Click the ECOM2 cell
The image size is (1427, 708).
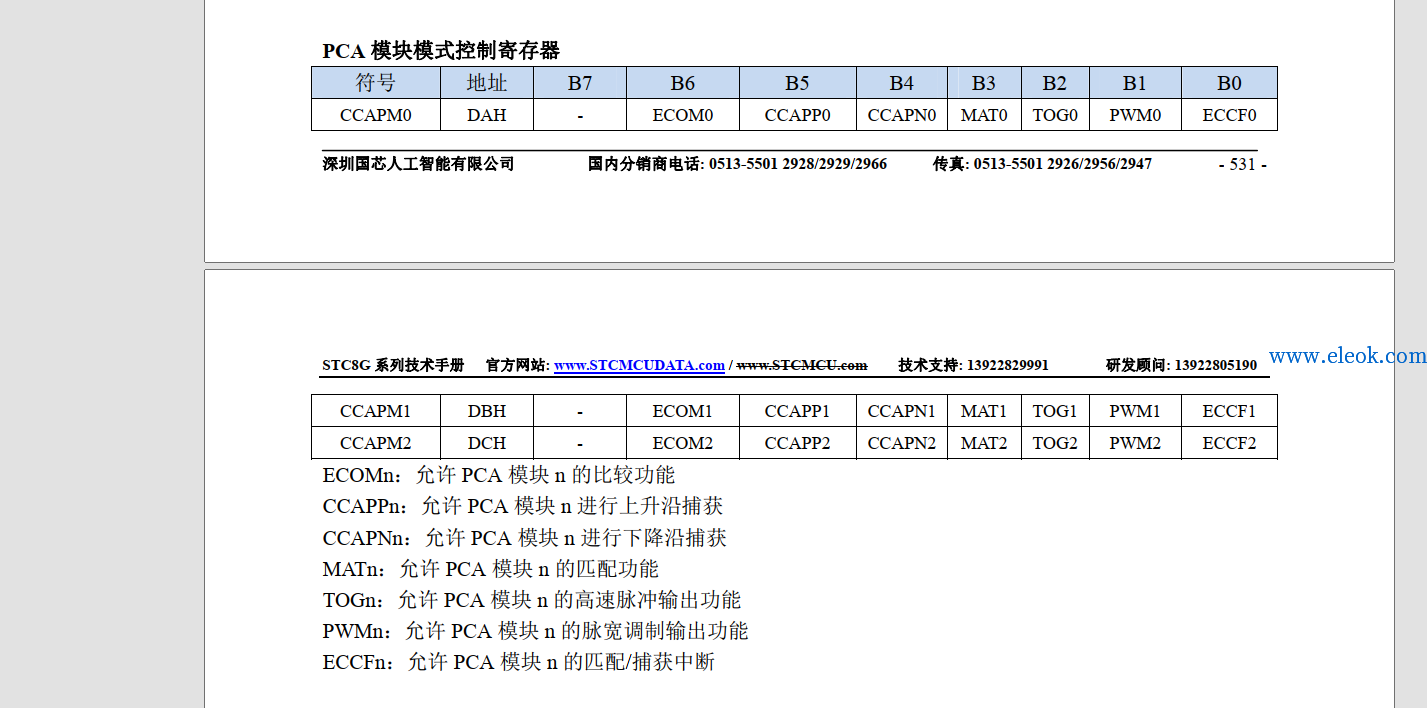tap(683, 443)
